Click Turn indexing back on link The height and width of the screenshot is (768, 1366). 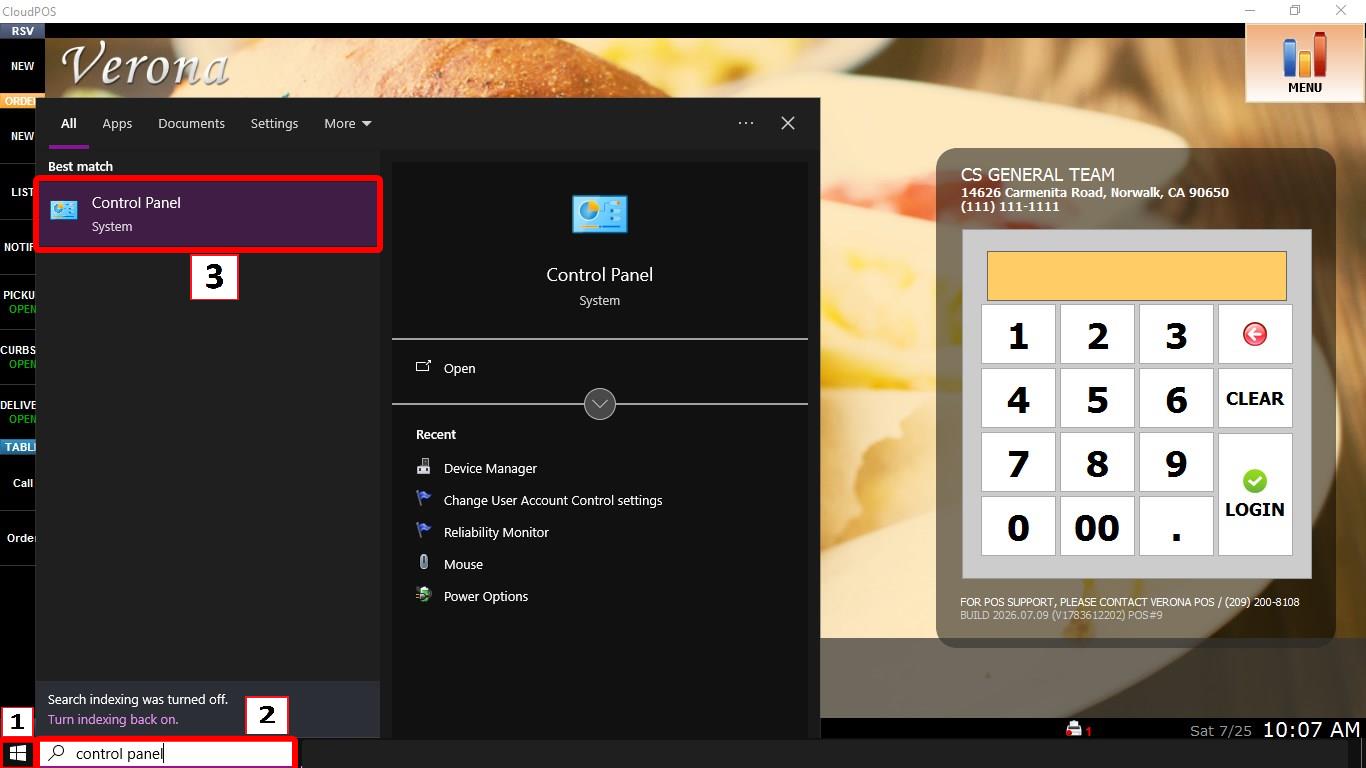coord(113,719)
